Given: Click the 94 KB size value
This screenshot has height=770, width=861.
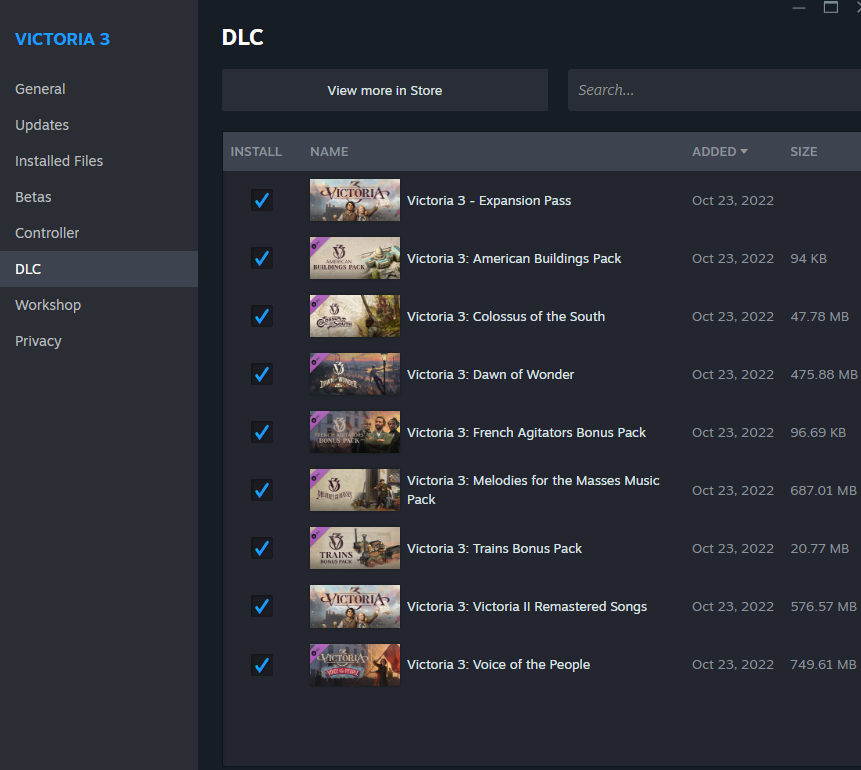Looking at the screenshot, I should click(808, 259).
